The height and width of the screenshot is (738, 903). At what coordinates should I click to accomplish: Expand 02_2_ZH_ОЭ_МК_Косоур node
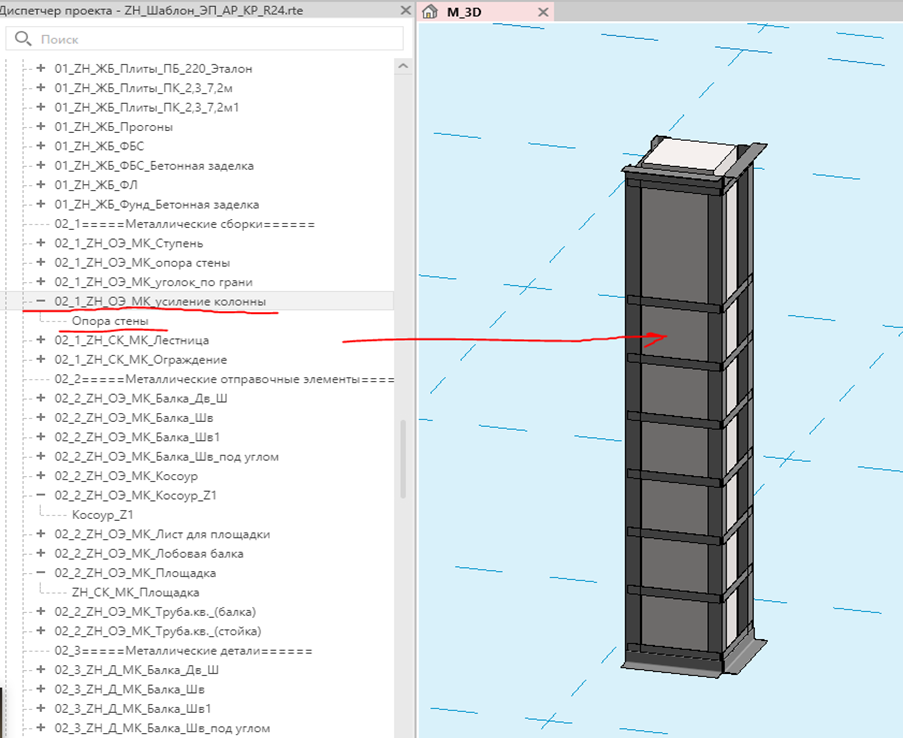[41, 475]
